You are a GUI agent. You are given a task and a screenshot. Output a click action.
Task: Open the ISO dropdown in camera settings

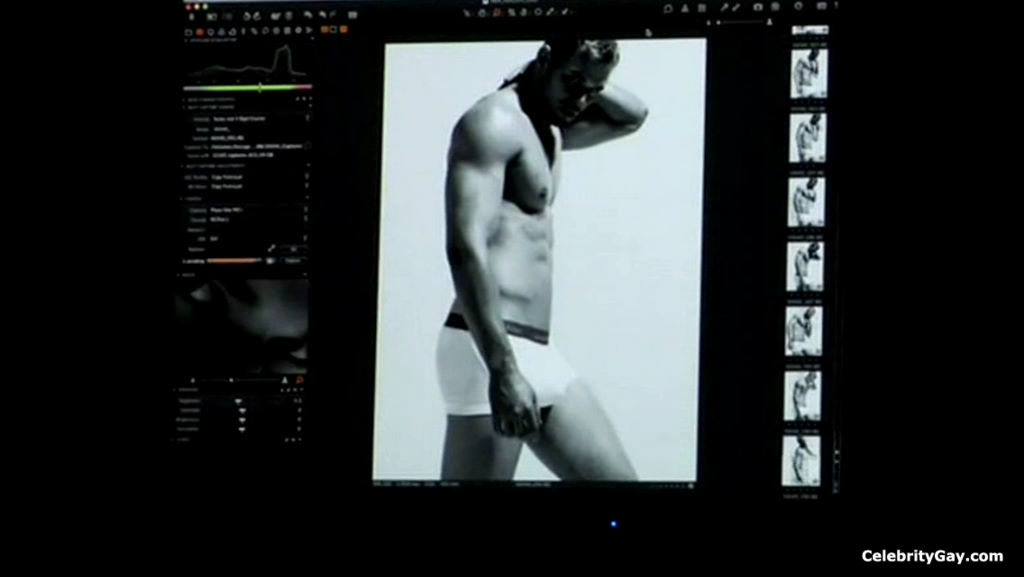pyautogui.click(x=305, y=238)
